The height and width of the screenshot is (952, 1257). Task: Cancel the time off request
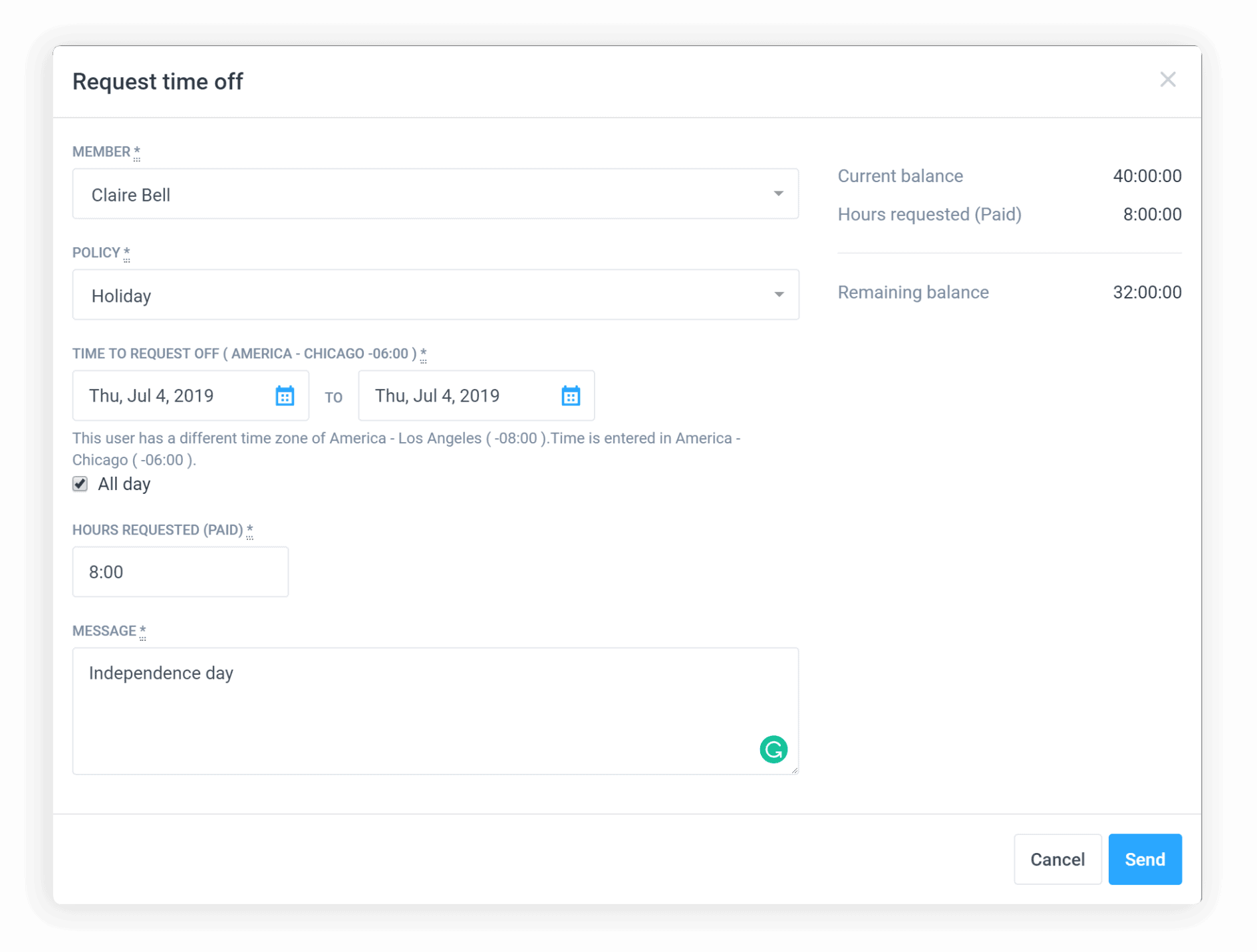[x=1057, y=859]
